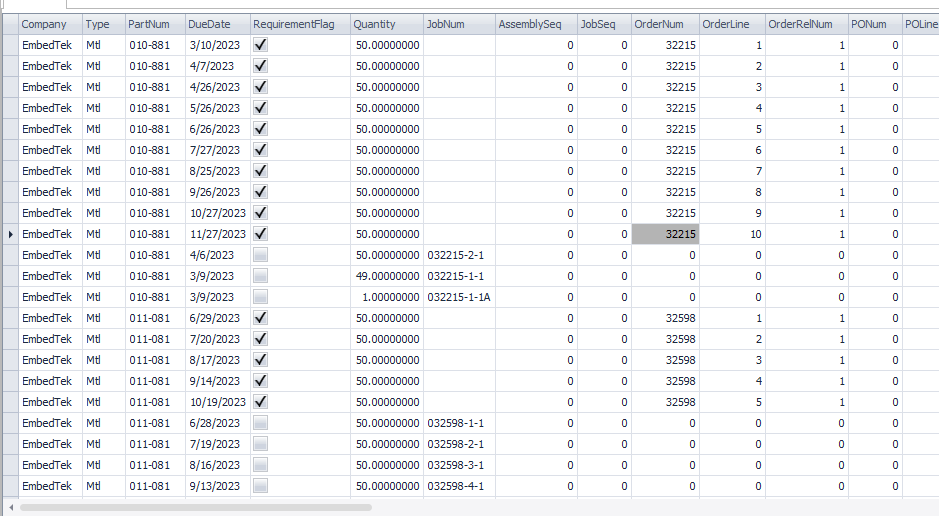Click DueDate cell 10/27/2023
Viewport: 939px width, 516px height.
pos(218,213)
